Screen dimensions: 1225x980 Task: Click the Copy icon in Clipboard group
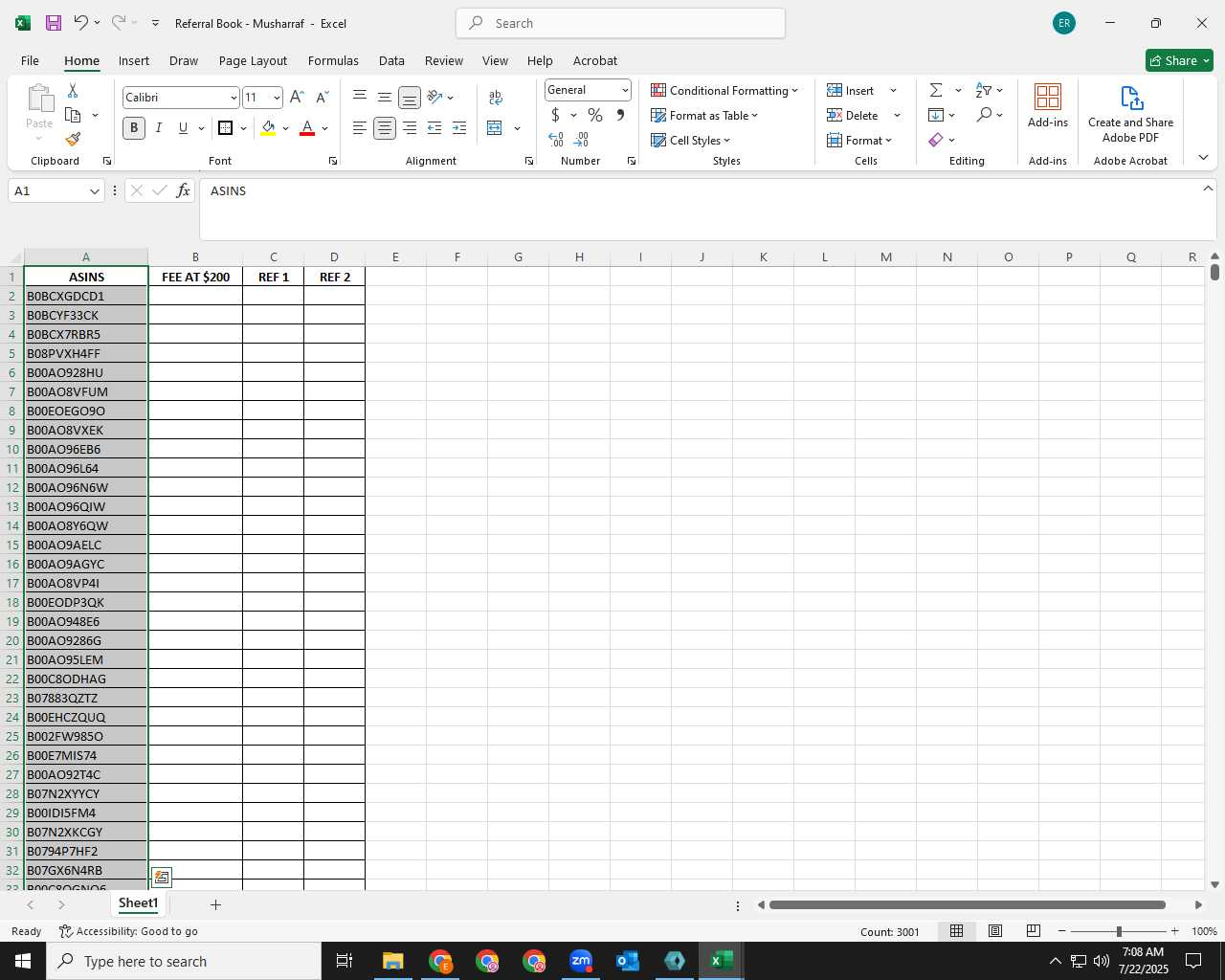click(73, 115)
